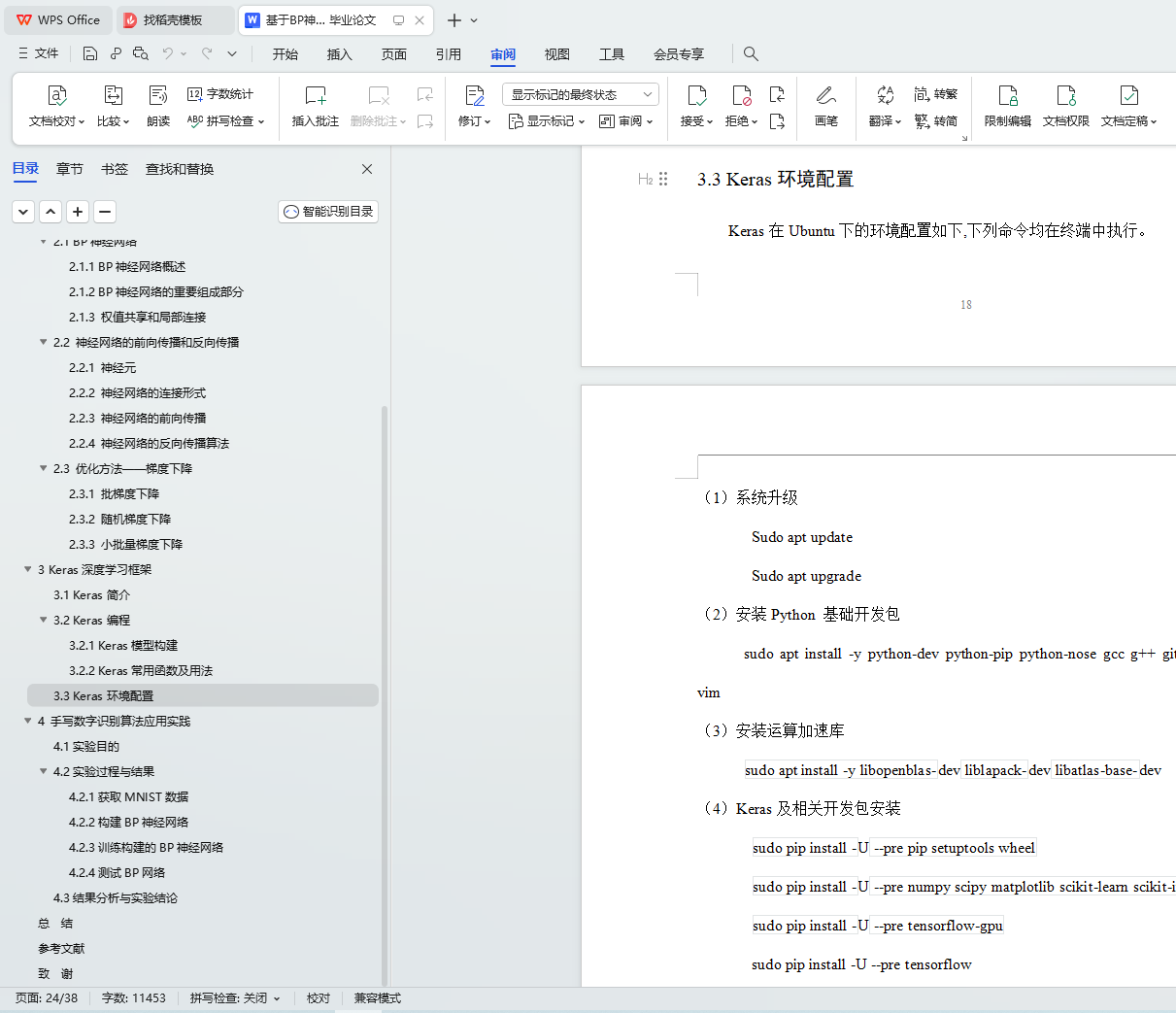This screenshot has height=1013, width=1176.
Task: Click the print preview icon in quick toolbar
Action: tap(141, 53)
